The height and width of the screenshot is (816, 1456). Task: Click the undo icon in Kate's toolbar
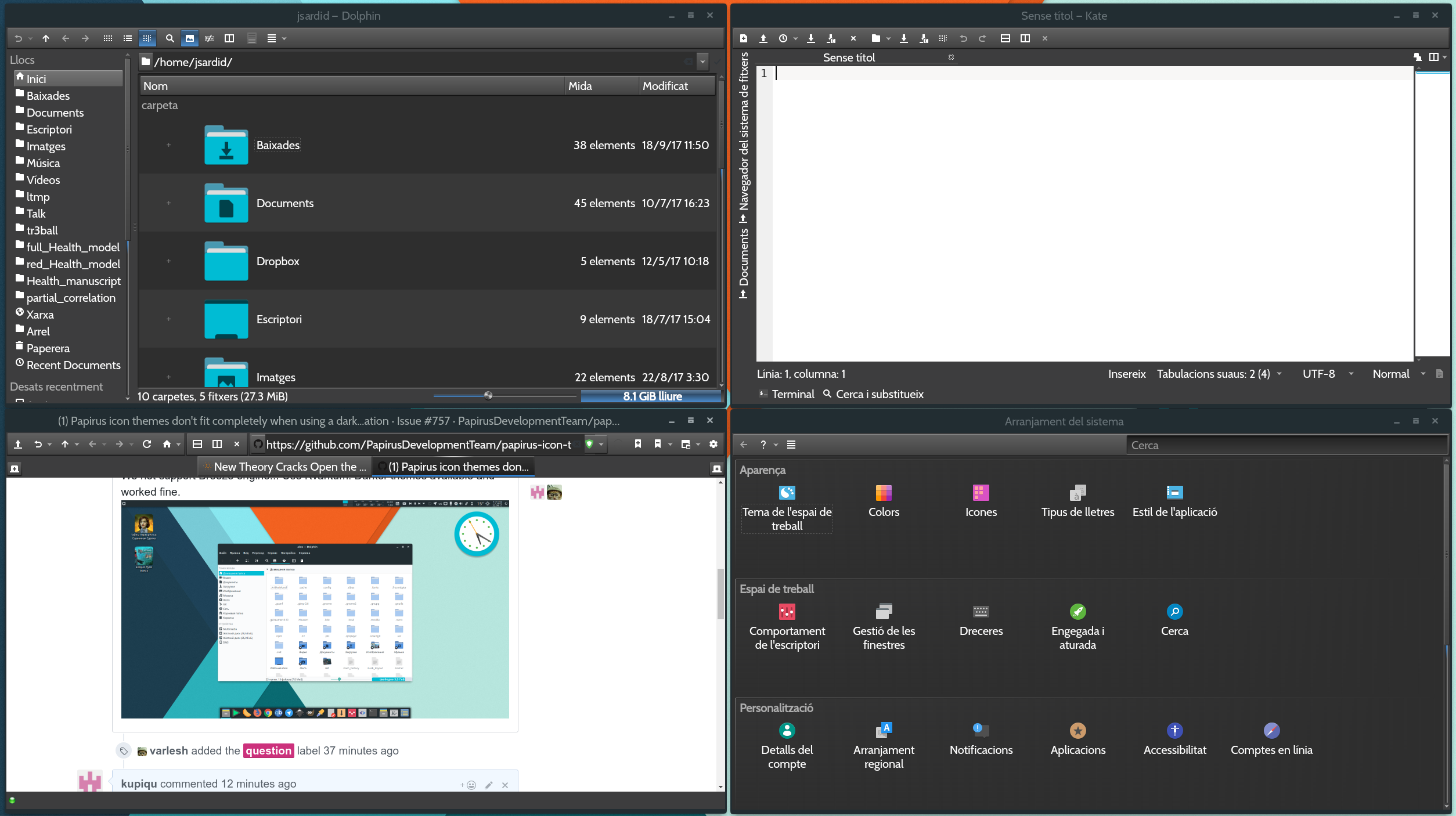tap(964, 38)
